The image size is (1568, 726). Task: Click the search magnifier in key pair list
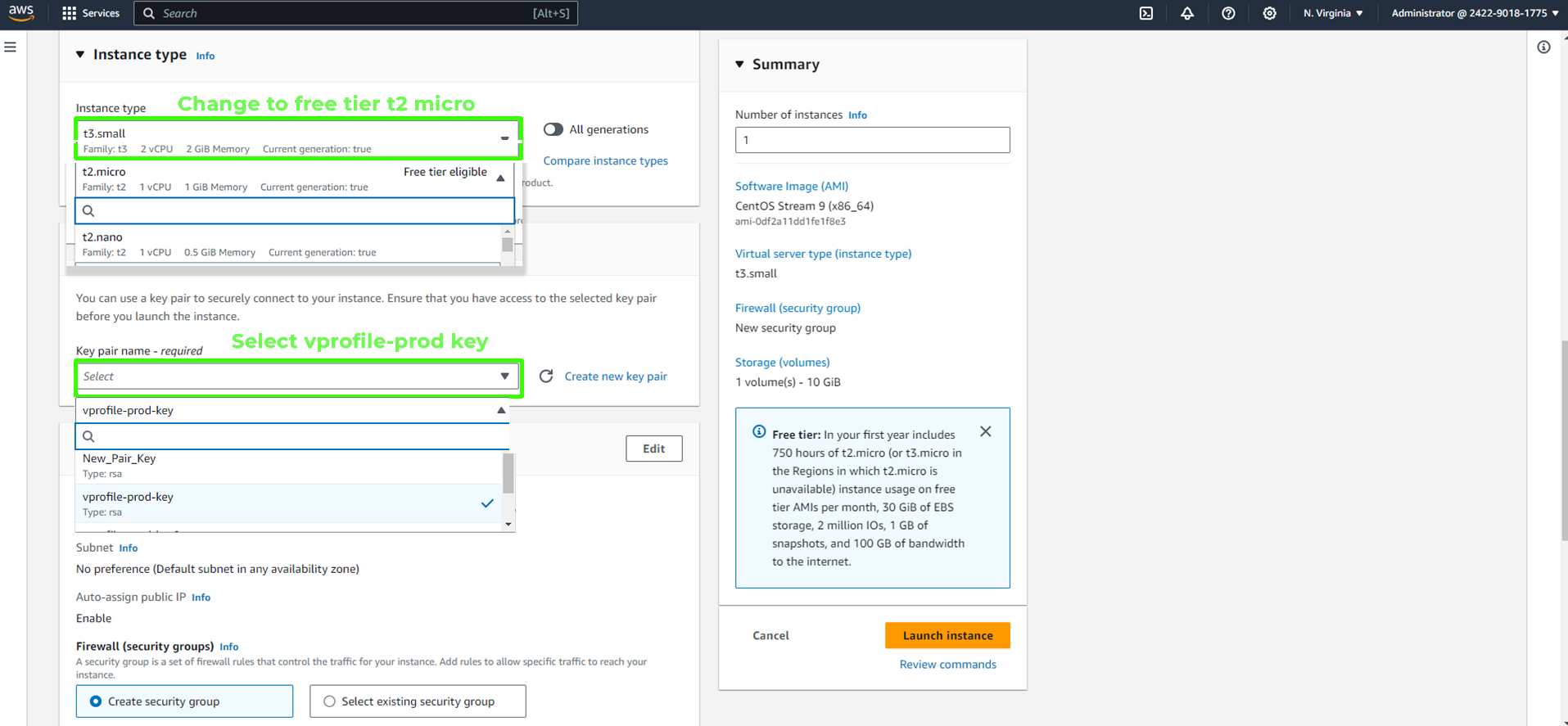pyautogui.click(x=89, y=436)
